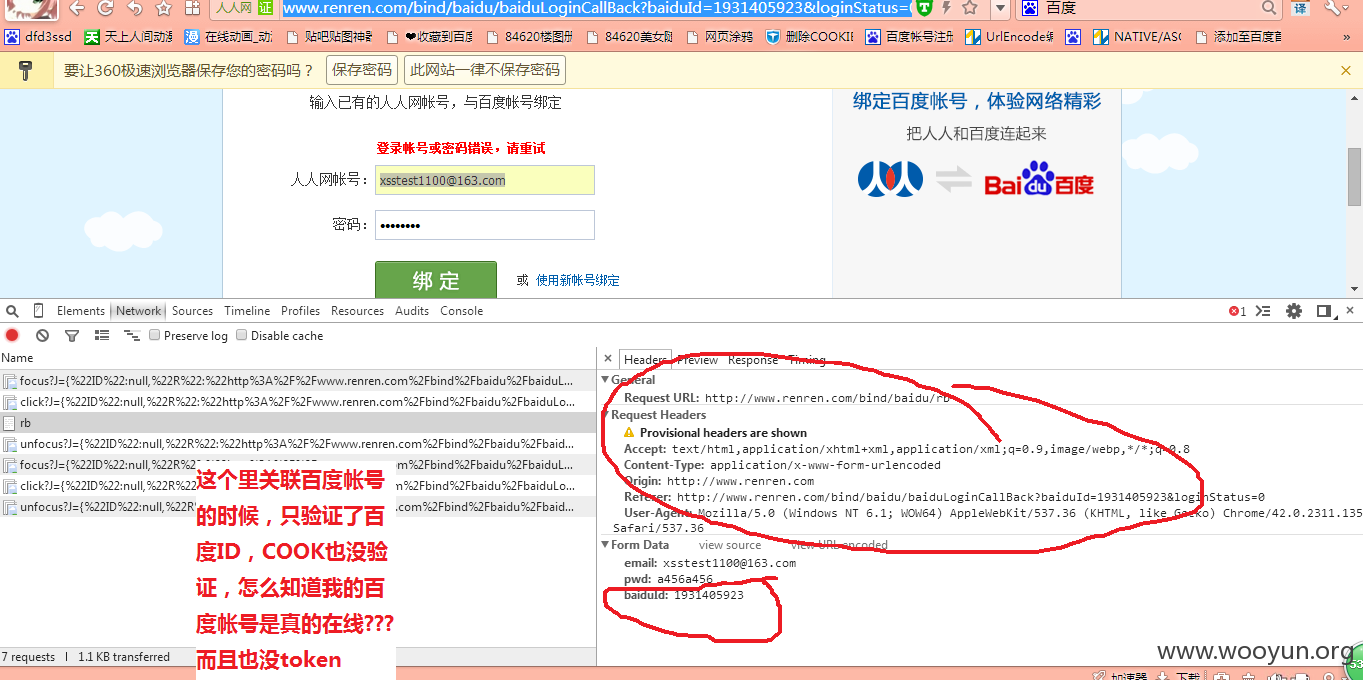The image size is (1363, 680).
Task: Switch to the Audits tab
Action: click(x=412, y=311)
